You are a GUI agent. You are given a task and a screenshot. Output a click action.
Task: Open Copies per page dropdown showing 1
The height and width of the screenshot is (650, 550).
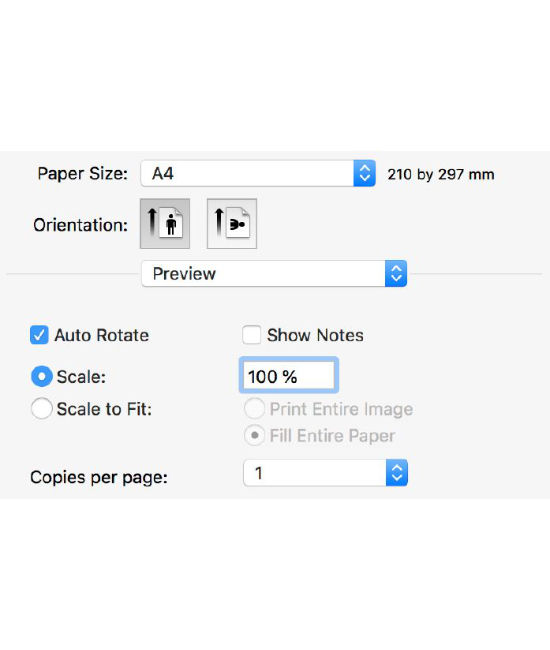(x=325, y=473)
